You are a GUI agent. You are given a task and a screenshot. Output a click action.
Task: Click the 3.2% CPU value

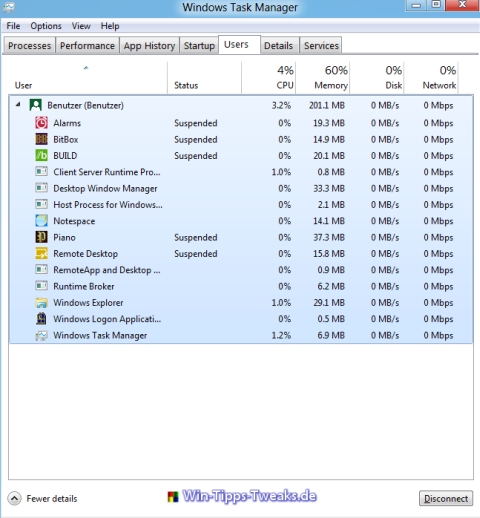pos(281,105)
